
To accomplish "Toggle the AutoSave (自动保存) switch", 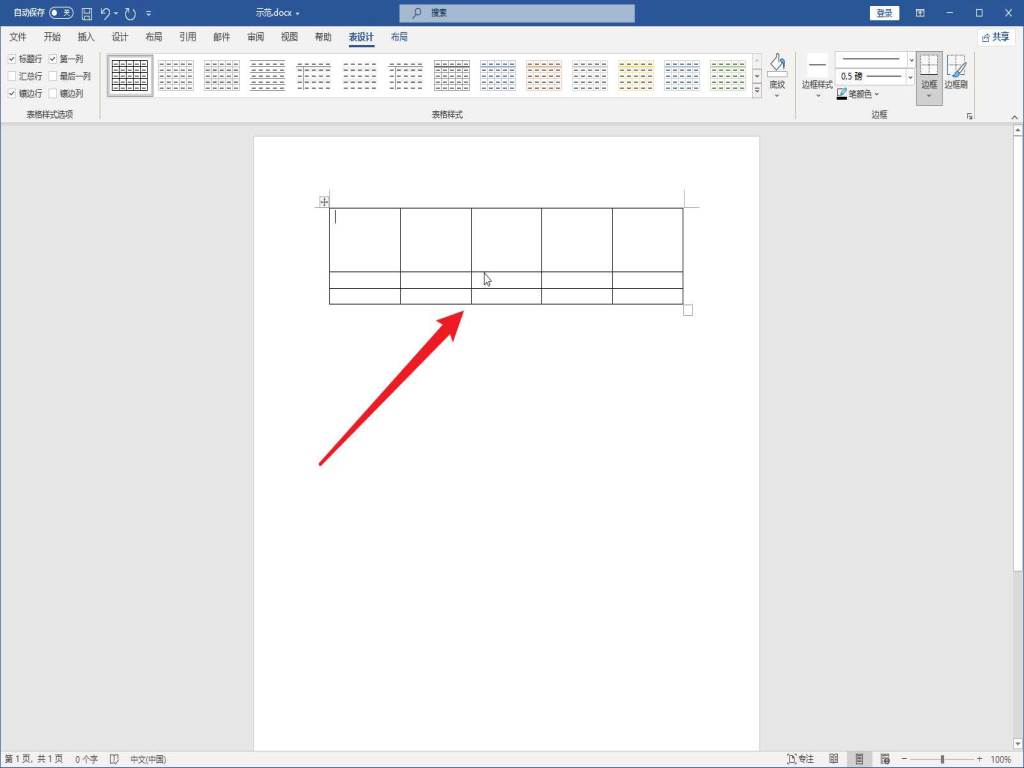I will (x=61, y=13).
